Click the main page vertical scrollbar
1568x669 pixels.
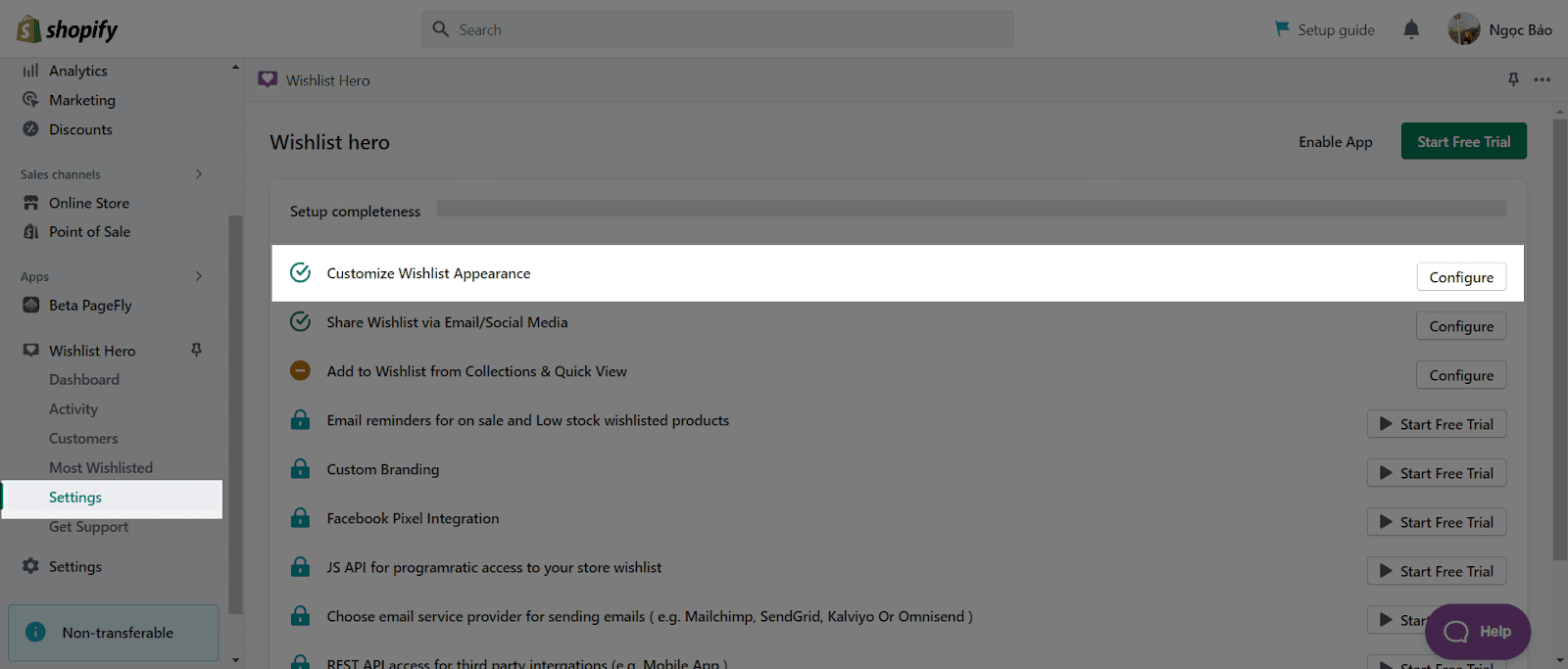(1560, 338)
